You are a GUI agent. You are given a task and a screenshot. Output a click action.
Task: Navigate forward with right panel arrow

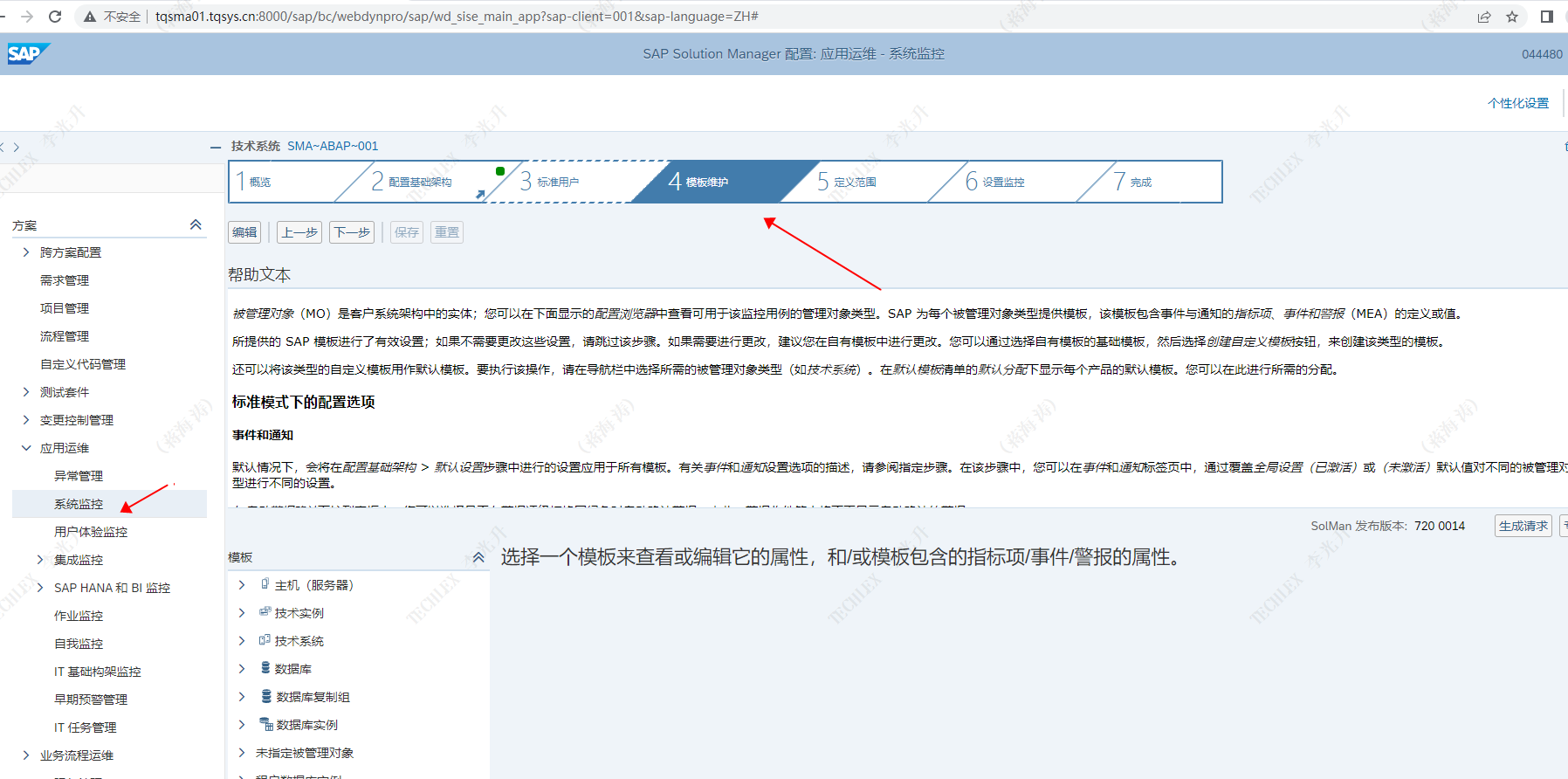tap(17, 148)
